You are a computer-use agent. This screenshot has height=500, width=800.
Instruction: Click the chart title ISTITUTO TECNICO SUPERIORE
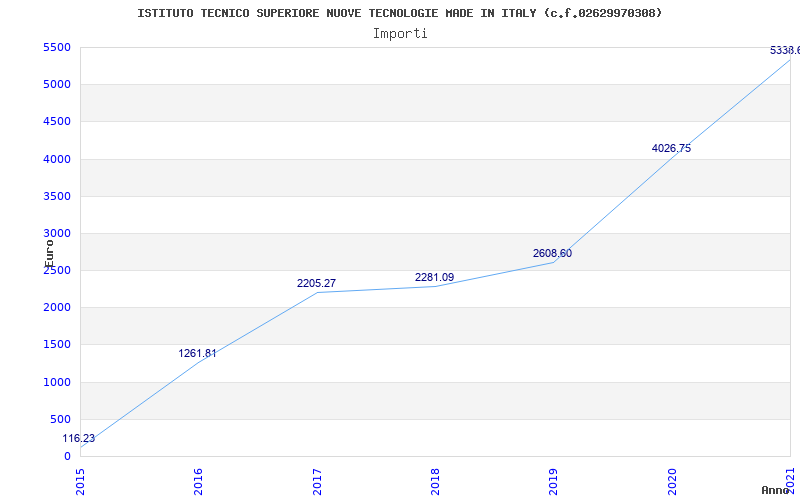(x=399, y=13)
